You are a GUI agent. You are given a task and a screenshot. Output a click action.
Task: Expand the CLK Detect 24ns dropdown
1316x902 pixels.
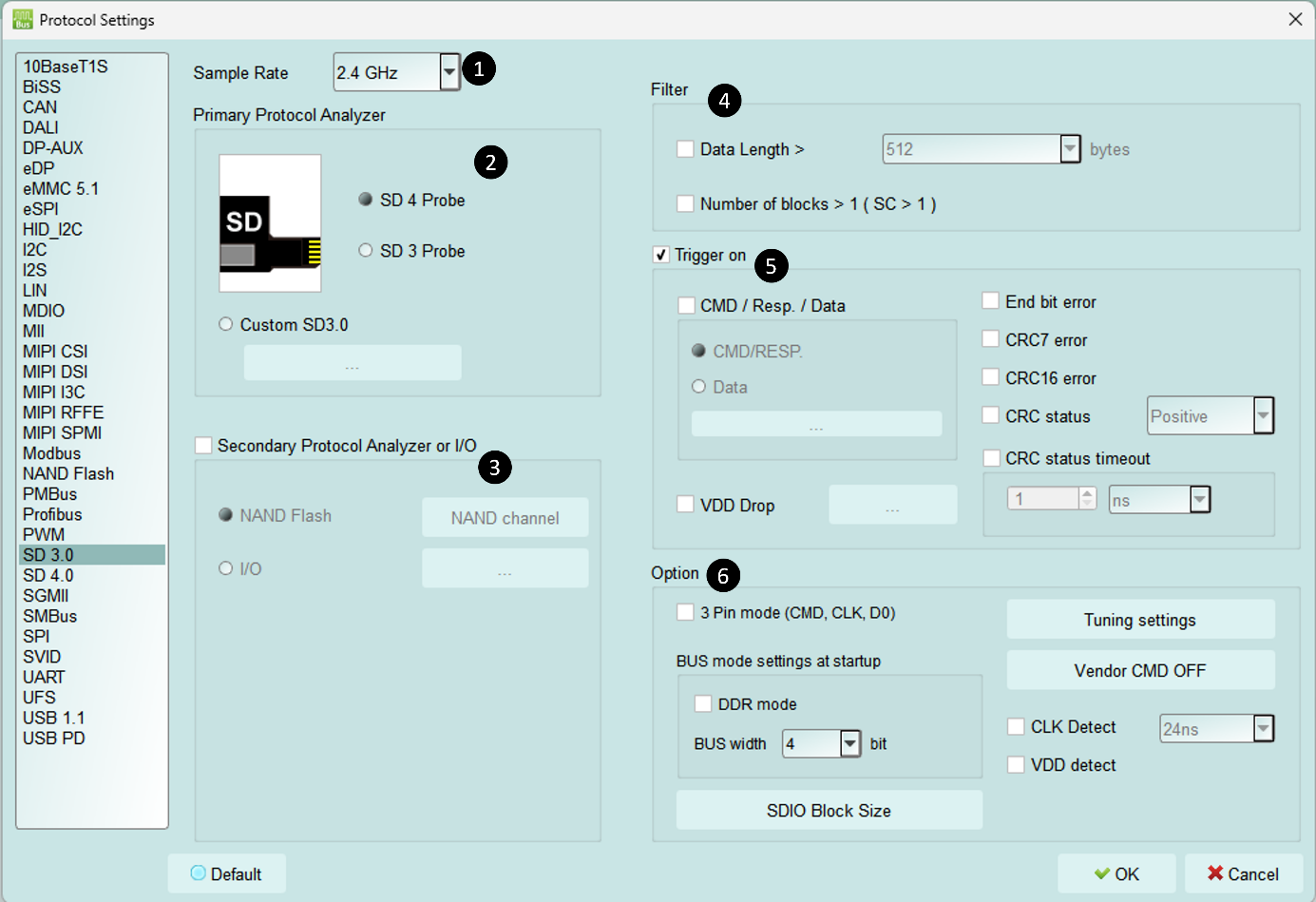(x=1263, y=728)
